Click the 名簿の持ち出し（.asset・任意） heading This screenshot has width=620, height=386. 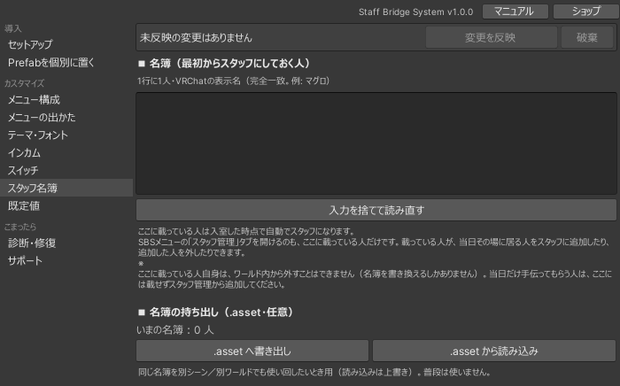point(216,312)
